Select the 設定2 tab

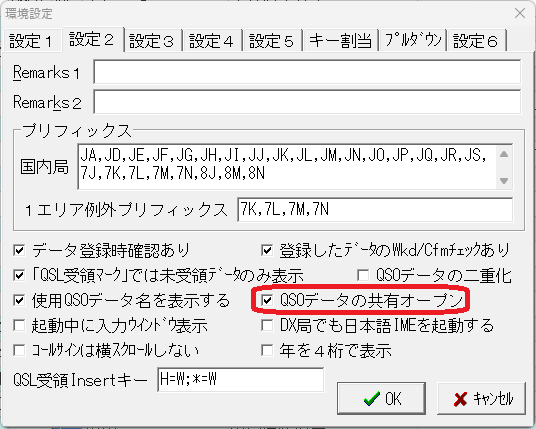pyautogui.click(x=92, y=39)
